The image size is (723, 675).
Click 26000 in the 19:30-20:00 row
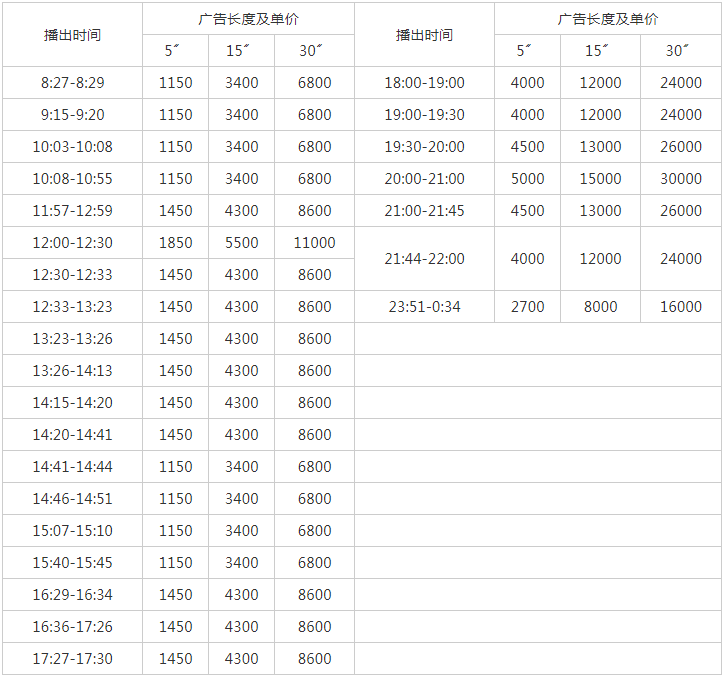pos(681,147)
